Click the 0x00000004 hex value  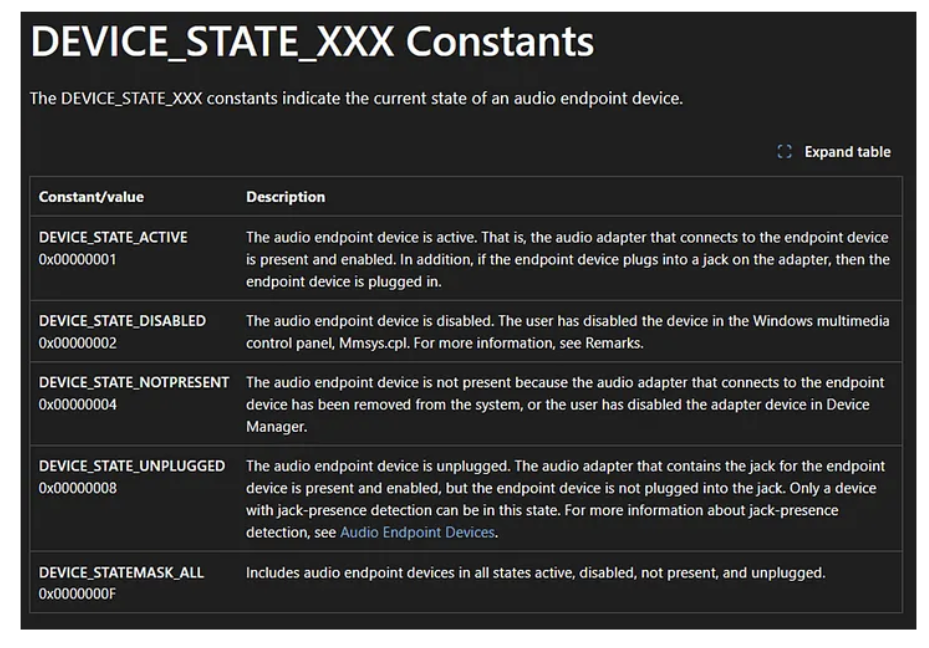(78, 404)
